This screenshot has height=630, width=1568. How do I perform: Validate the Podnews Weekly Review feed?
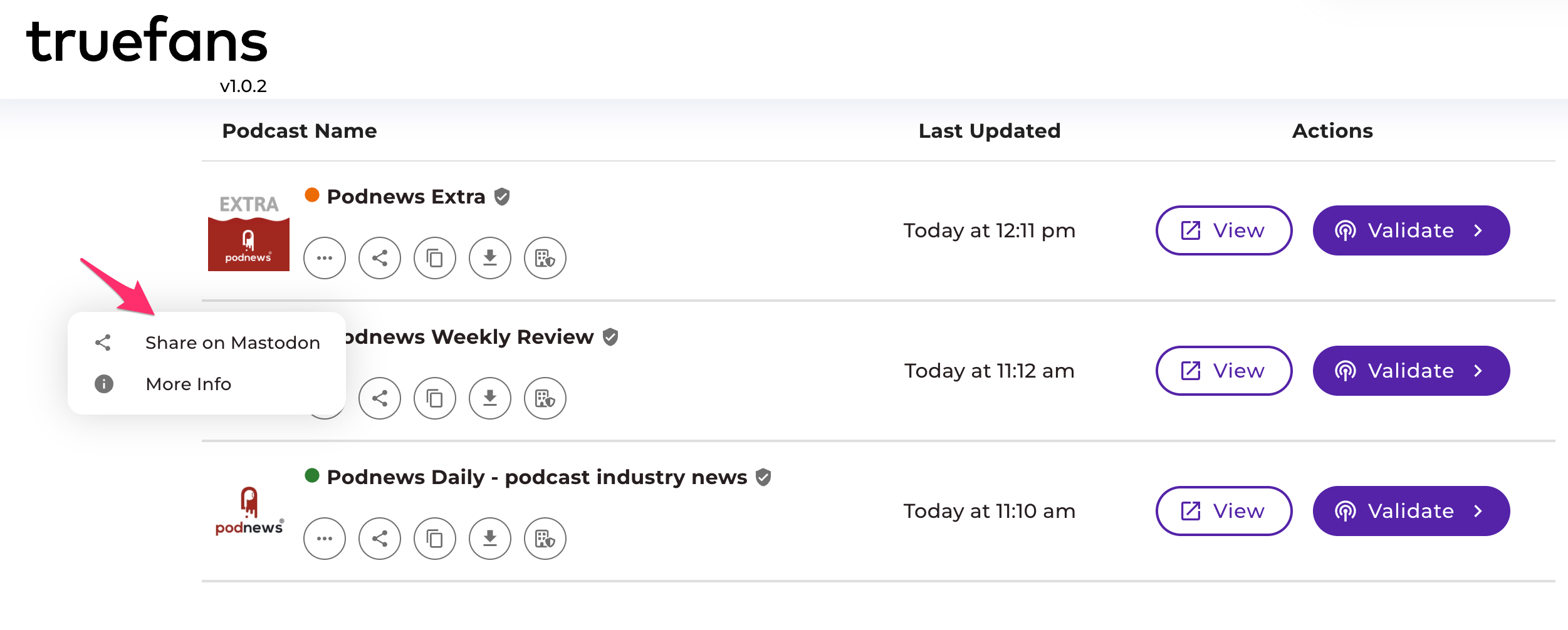coord(1411,371)
